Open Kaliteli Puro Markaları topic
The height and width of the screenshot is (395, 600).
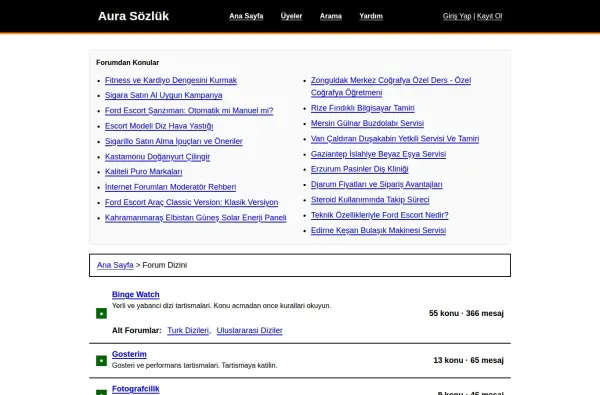[143, 171]
